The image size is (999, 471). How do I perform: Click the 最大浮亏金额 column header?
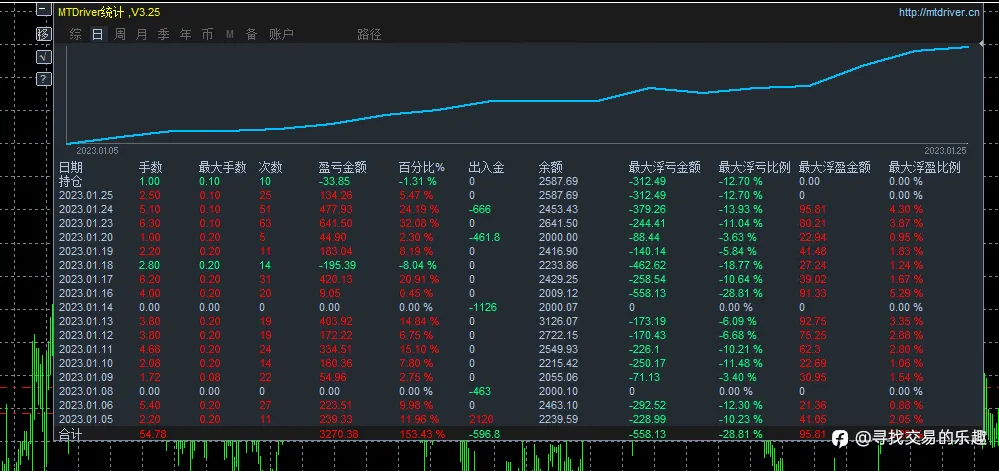click(665, 168)
